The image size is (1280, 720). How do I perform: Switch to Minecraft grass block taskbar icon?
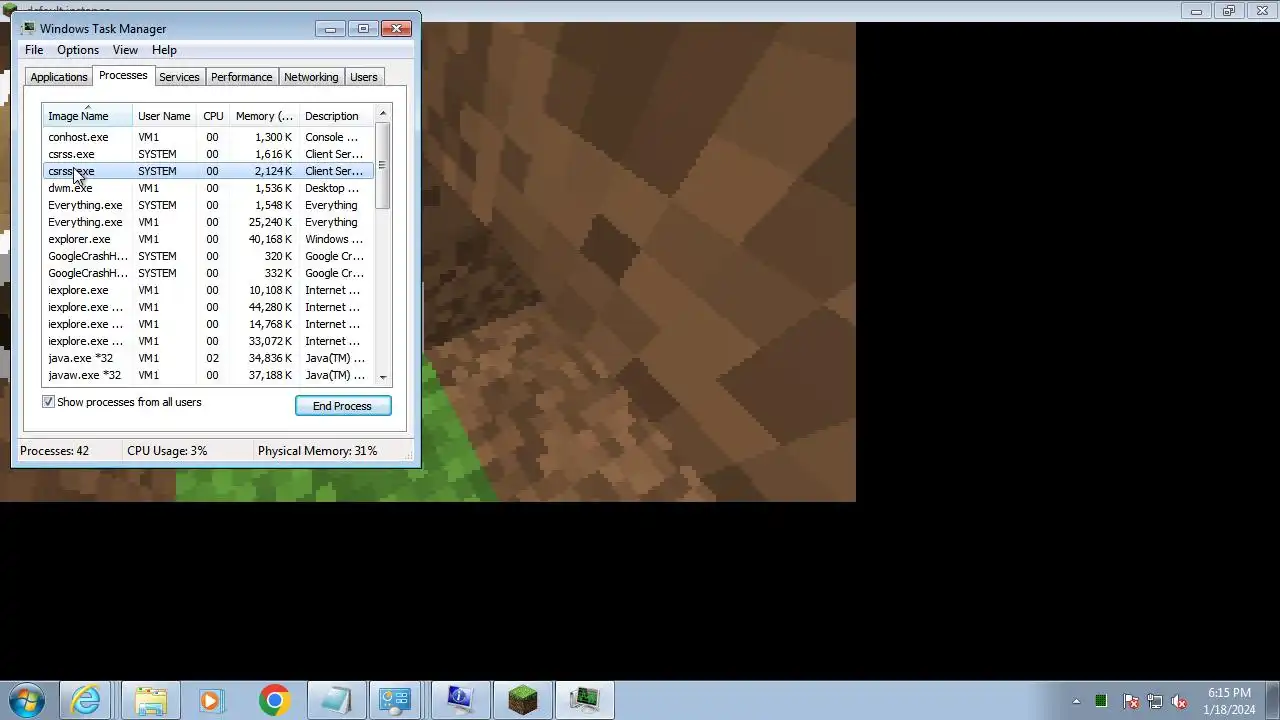[x=521, y=700]
